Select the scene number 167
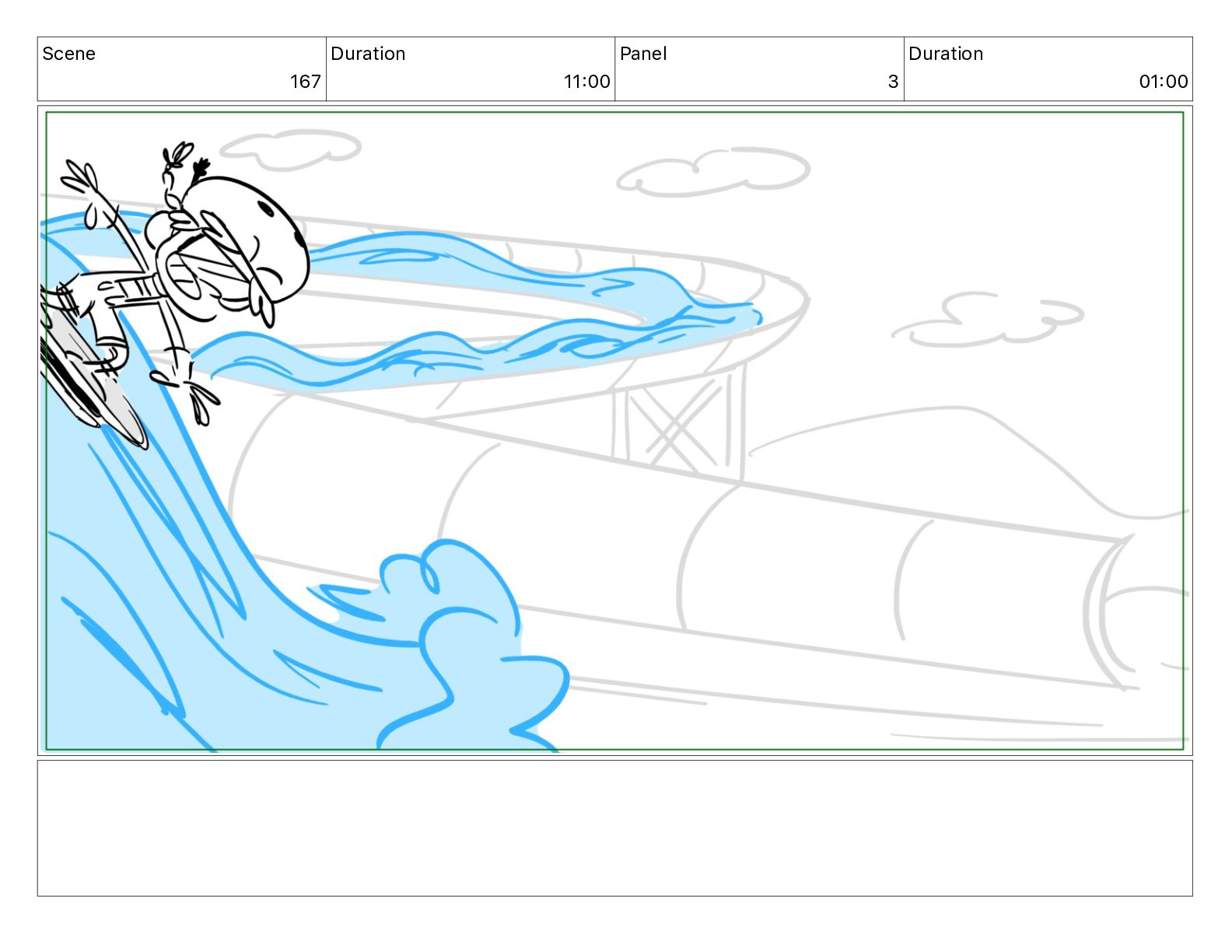The width and height of the screenshot is (1232, 952). (305, 82)
